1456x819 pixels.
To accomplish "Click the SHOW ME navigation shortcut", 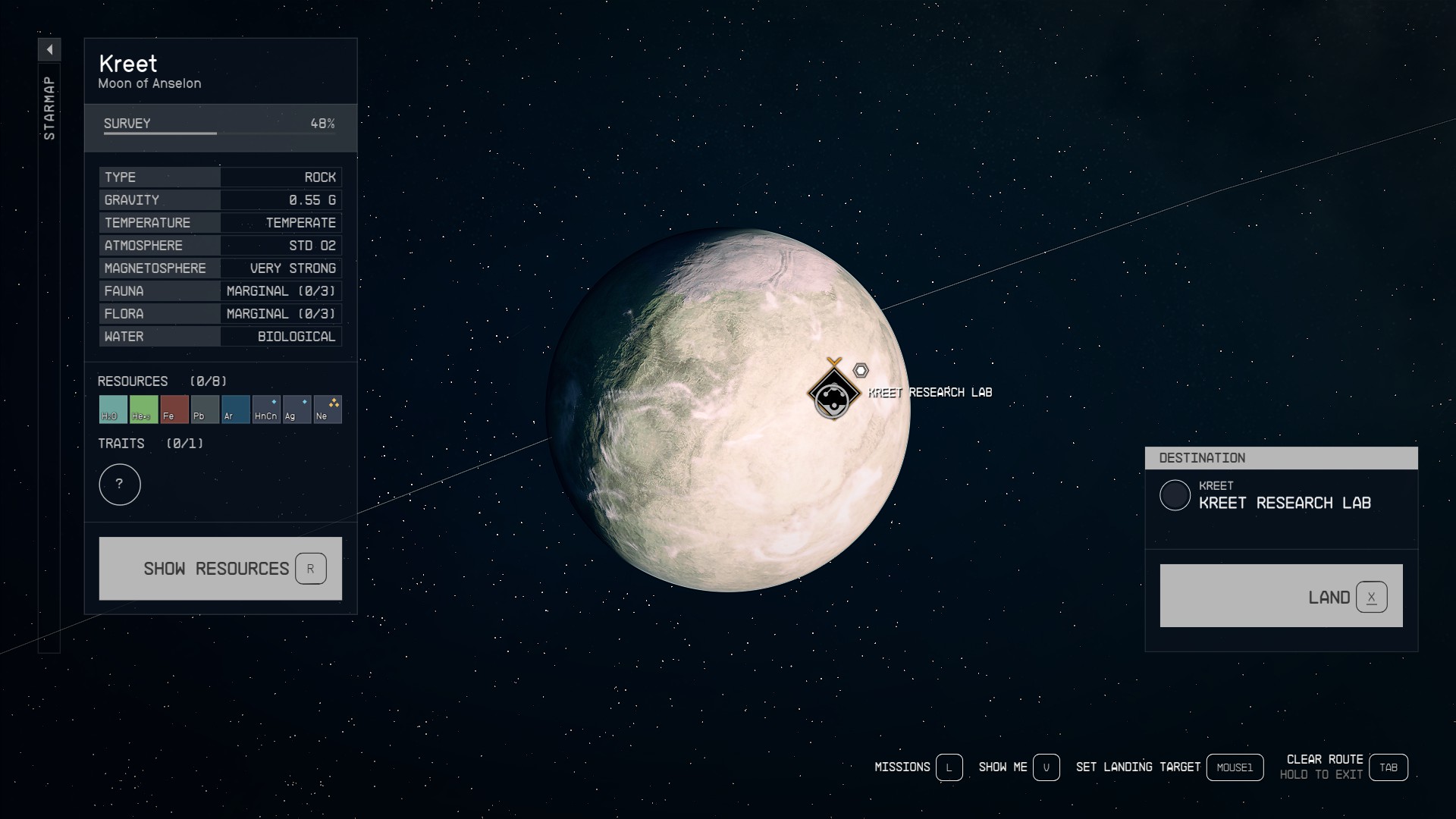I will click(1048, 766).
